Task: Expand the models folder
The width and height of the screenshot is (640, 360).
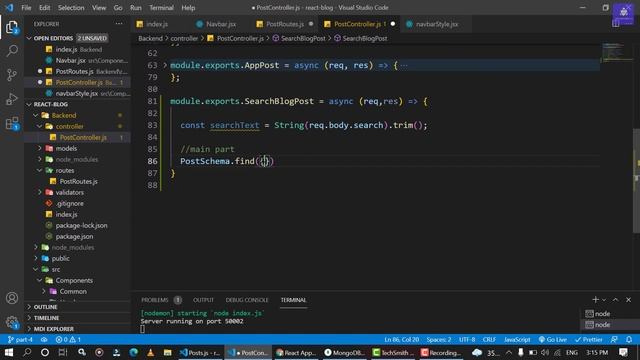Action: pyautogui.click(x=40, y=148)
